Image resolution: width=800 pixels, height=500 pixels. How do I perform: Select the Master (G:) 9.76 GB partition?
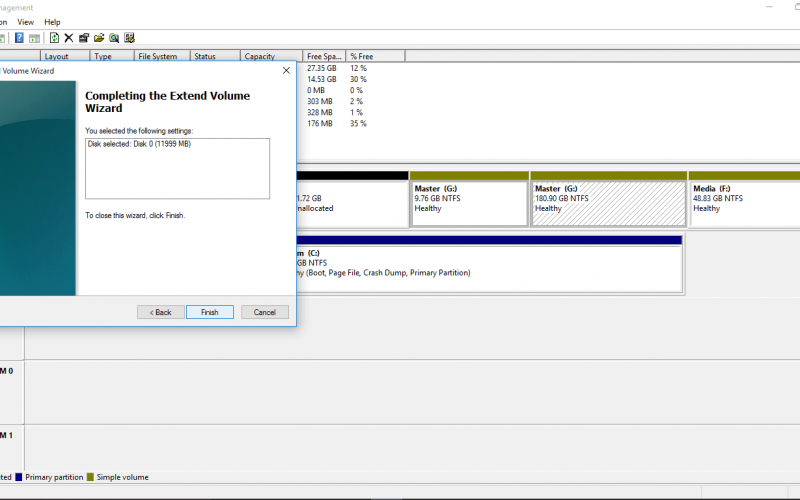pos(469,204)
